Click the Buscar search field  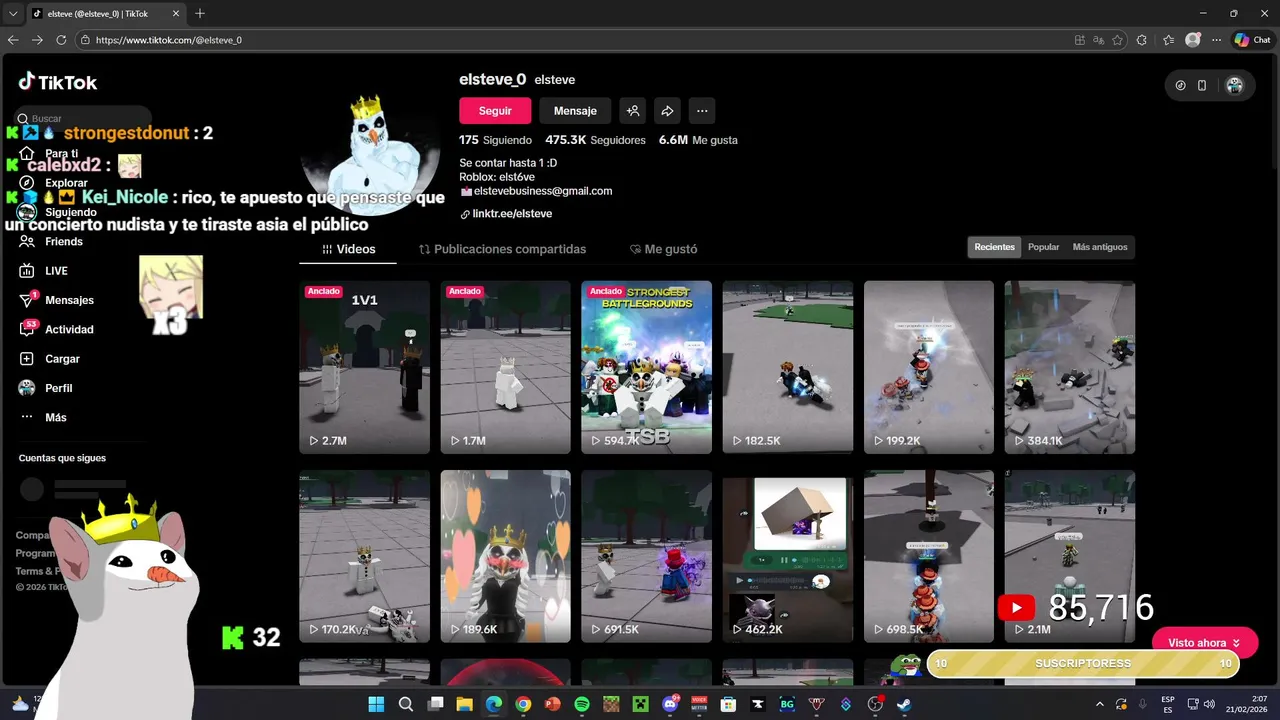tap(84, 118)
